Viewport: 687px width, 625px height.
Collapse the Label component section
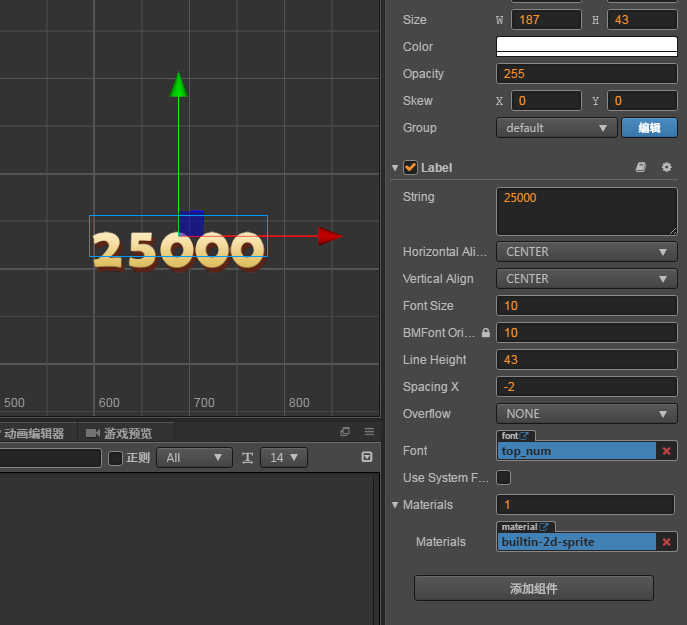[395, 168]
